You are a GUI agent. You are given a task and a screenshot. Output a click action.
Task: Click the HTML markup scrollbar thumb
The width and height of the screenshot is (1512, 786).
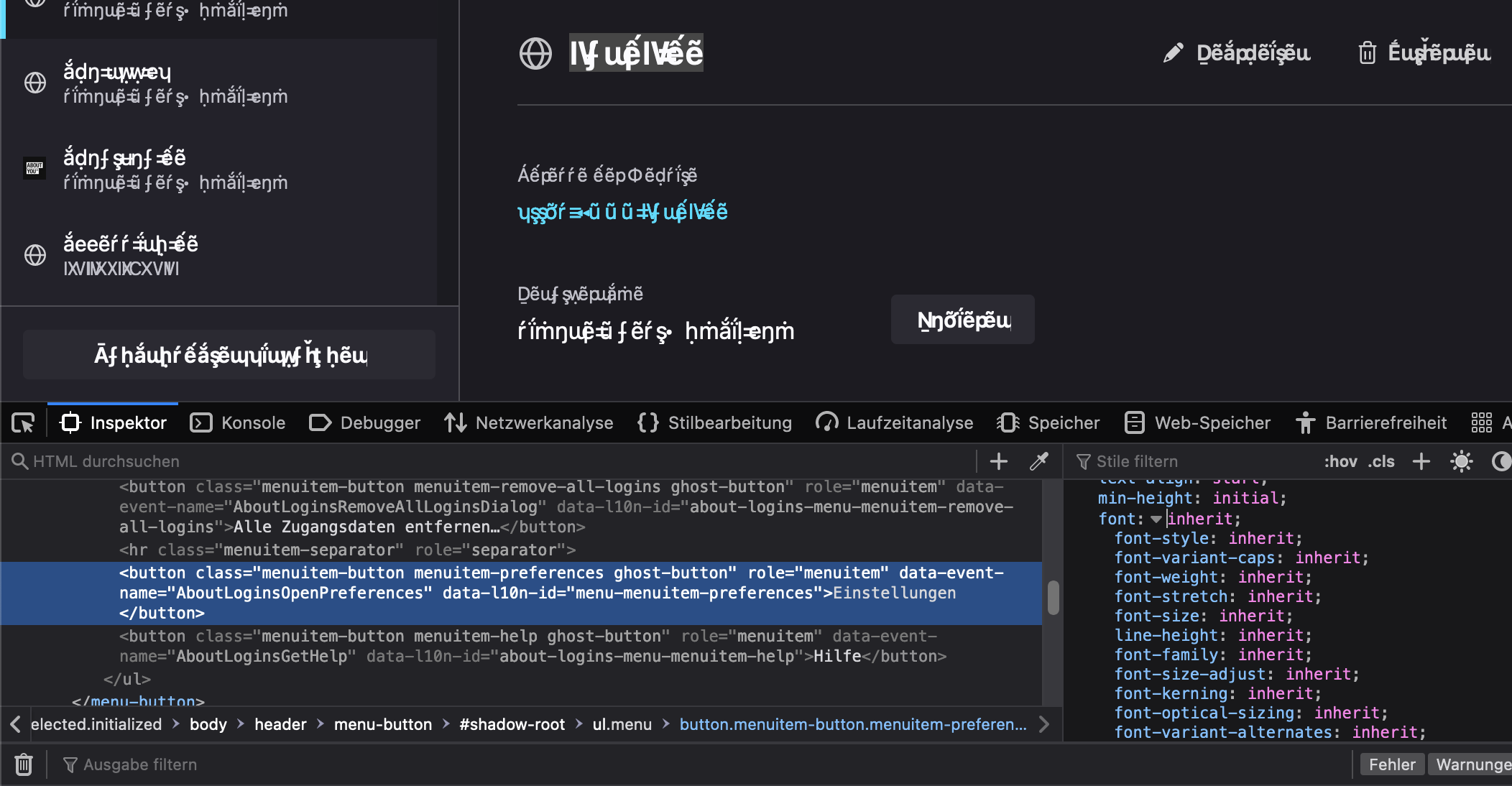point(1053,598)
